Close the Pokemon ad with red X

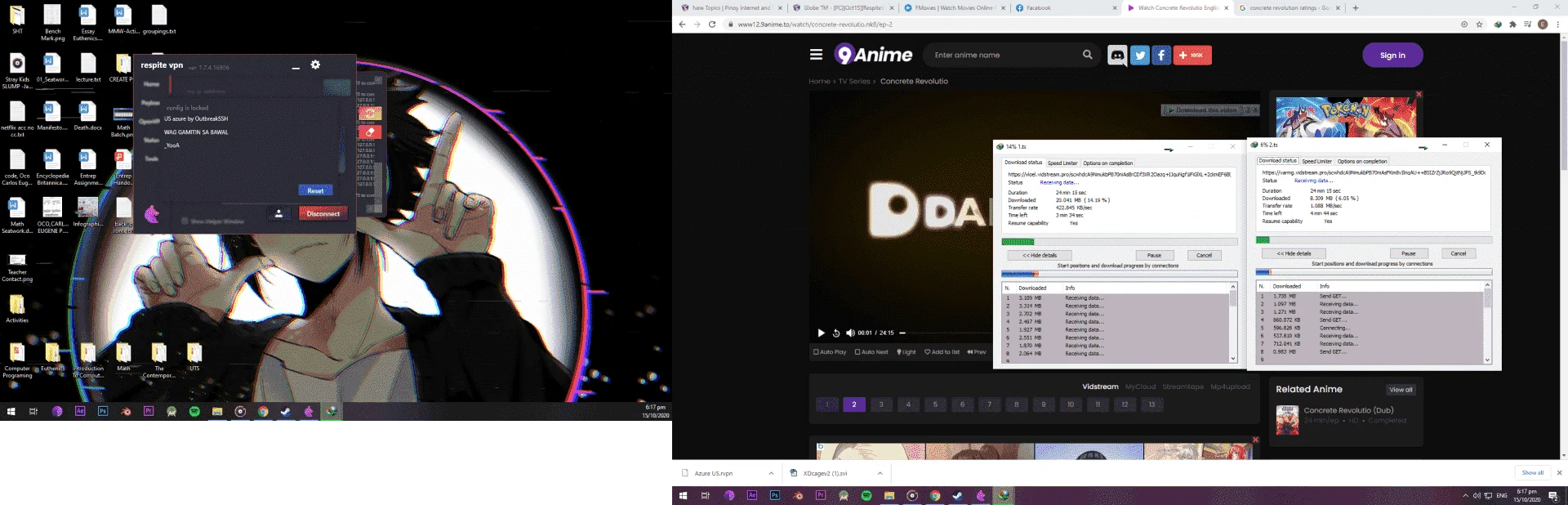[x=1419, y=94]
